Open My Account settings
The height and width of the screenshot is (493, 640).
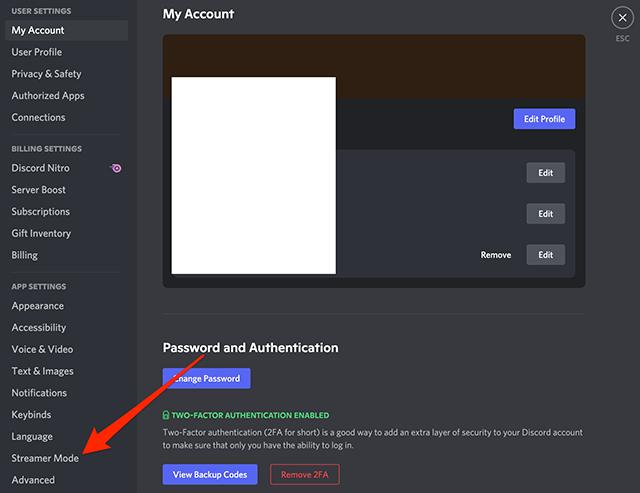[67, 30]
